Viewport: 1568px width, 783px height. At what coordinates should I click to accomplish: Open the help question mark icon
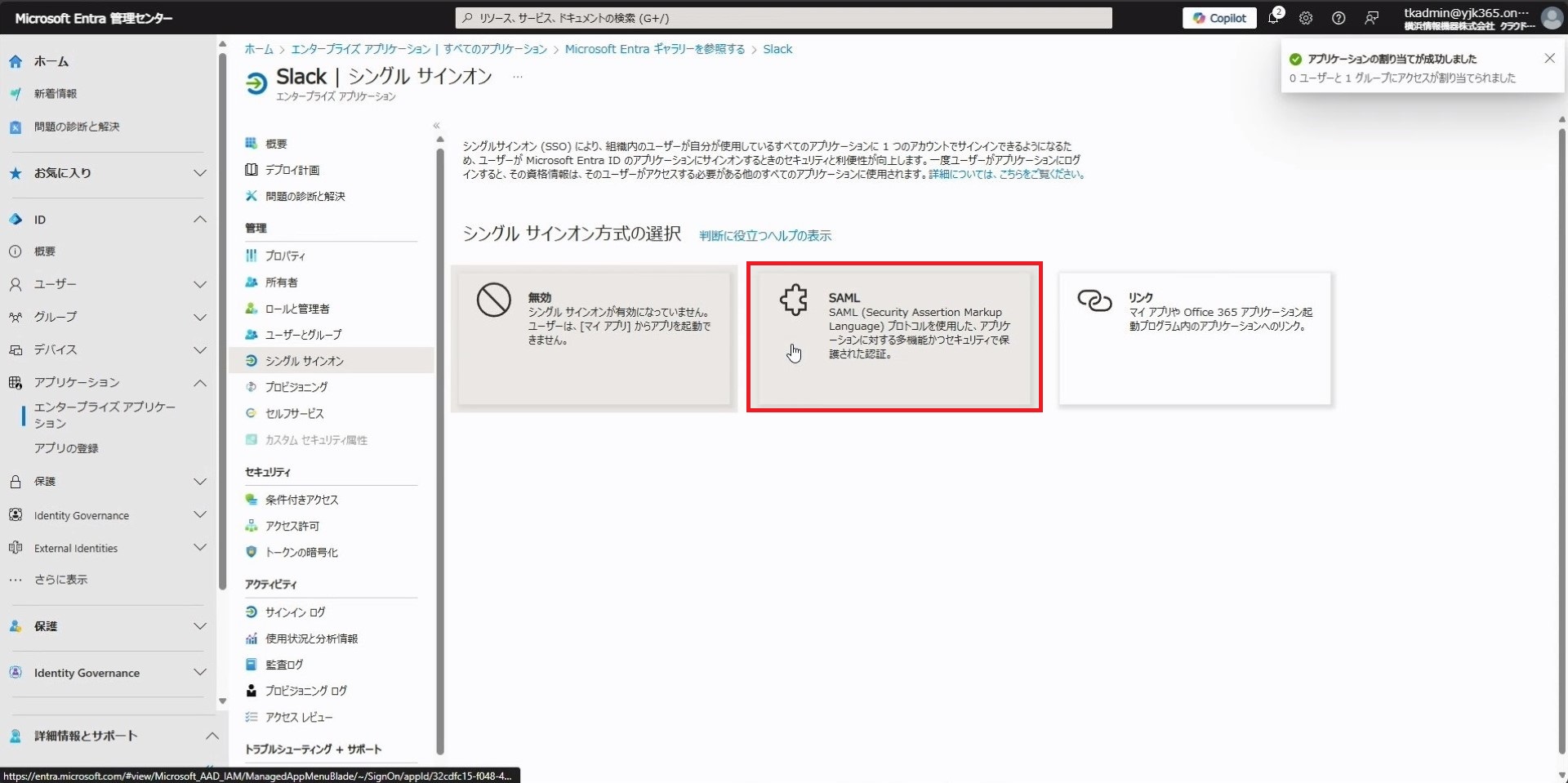pyautogui.click(x=1339, y=18)
